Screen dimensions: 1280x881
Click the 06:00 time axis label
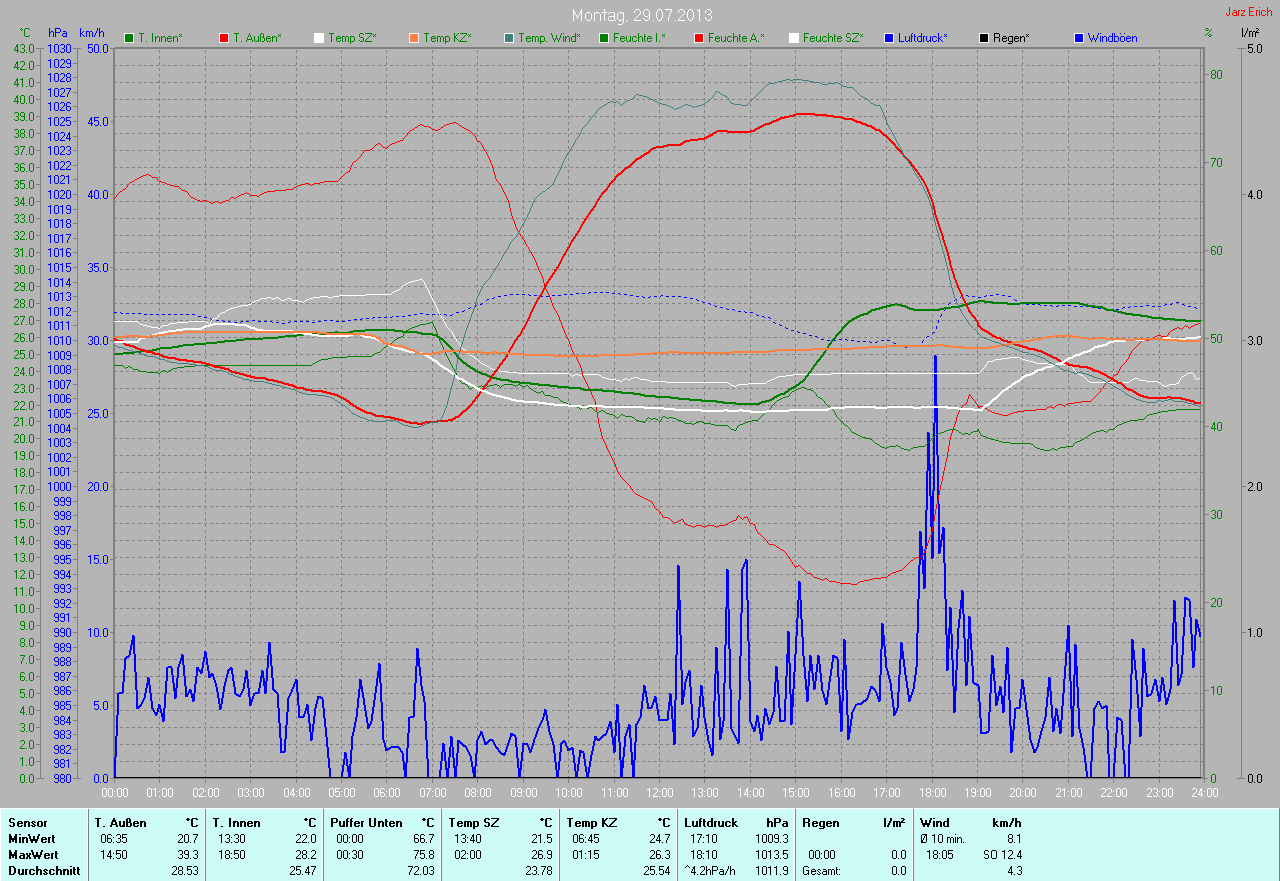click(x=387, y=793)
